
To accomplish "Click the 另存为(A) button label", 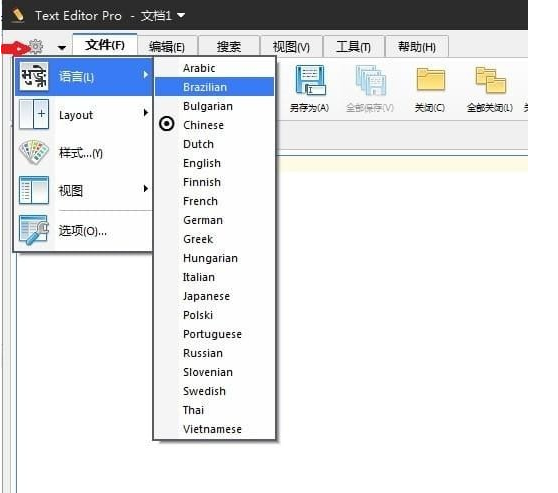I will 309,107.
